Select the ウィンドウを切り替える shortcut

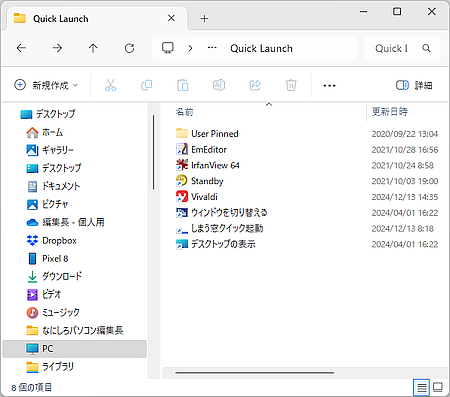click(222, 213)
